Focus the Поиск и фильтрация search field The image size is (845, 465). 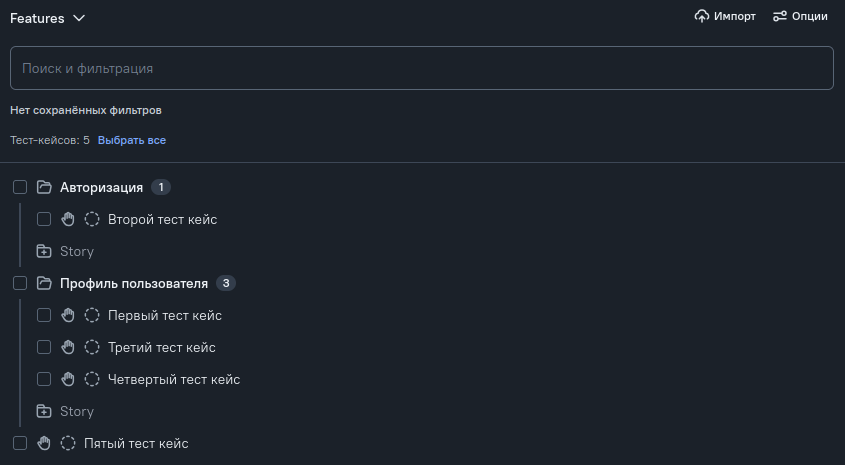click(x=421, y=69)
